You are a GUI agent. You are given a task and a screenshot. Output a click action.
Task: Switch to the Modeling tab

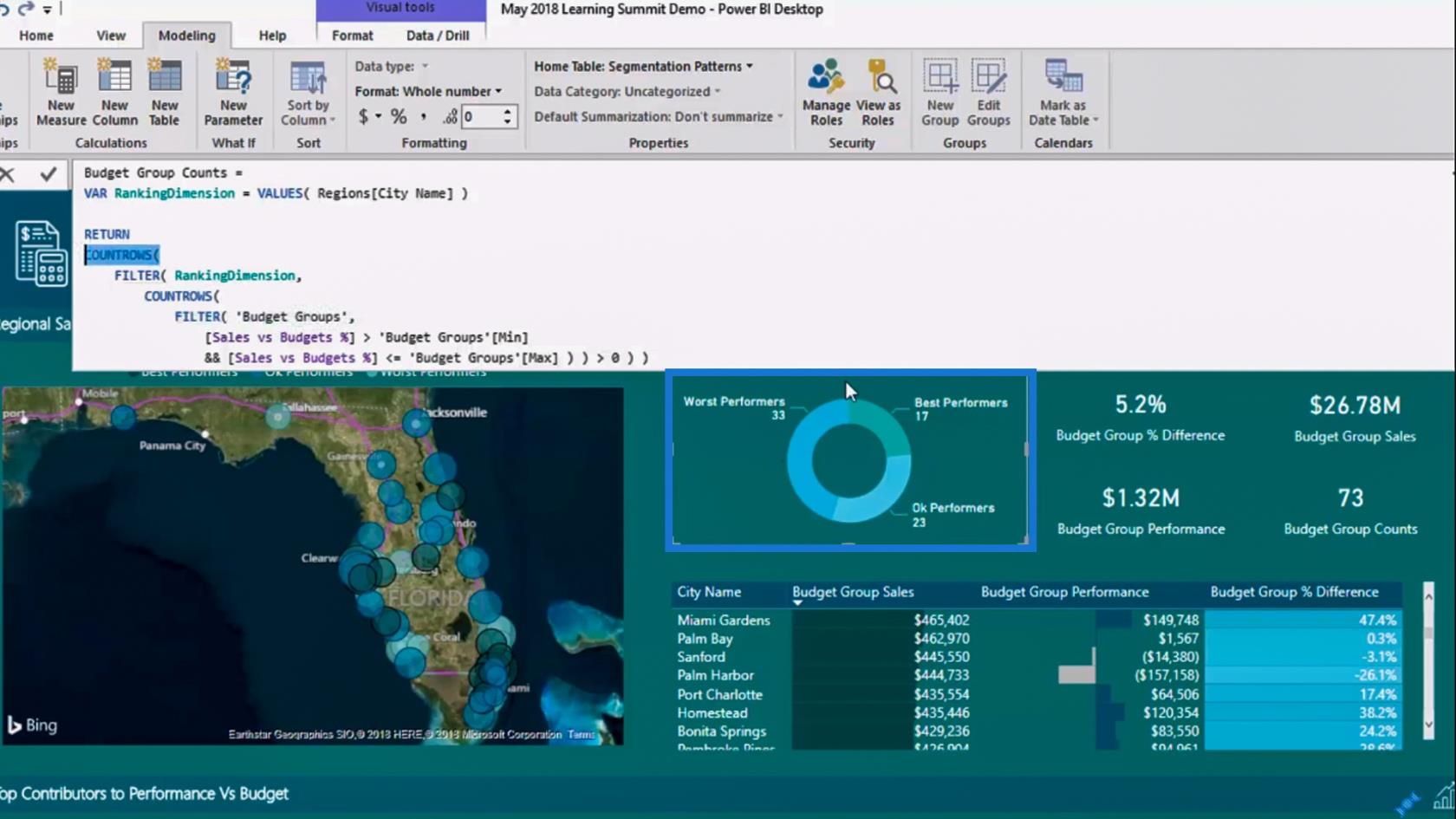(x=186, y=36)
